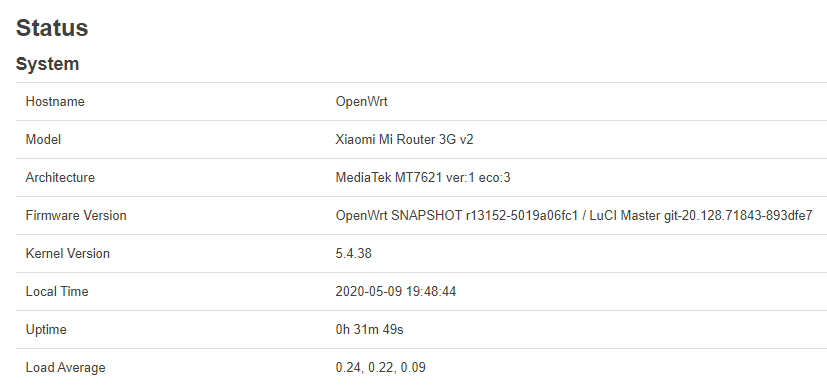Select the Kernel Version label
Image resolution: width=827 pixels, height=391 pixels.
pyautogui.click(x=68, y=253)
